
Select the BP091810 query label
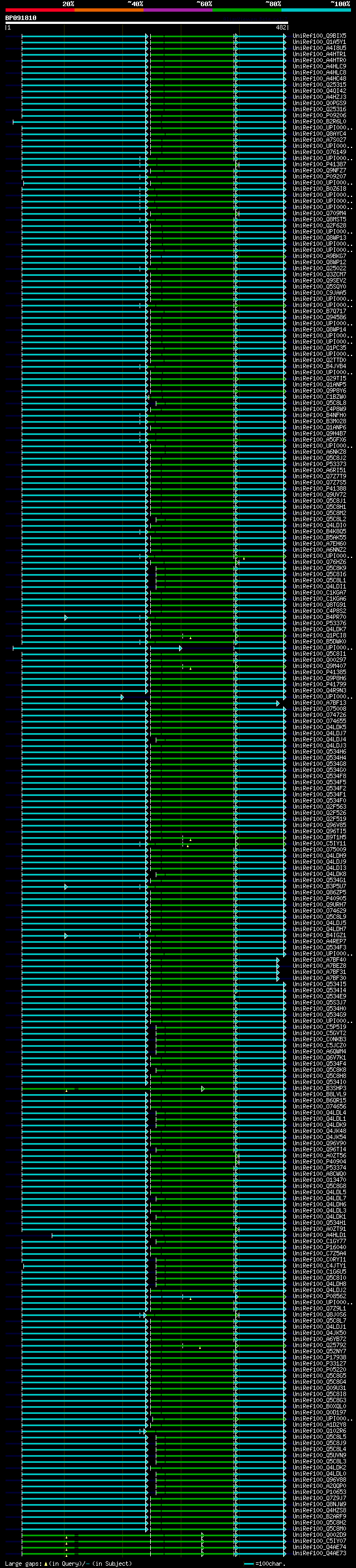21,18
